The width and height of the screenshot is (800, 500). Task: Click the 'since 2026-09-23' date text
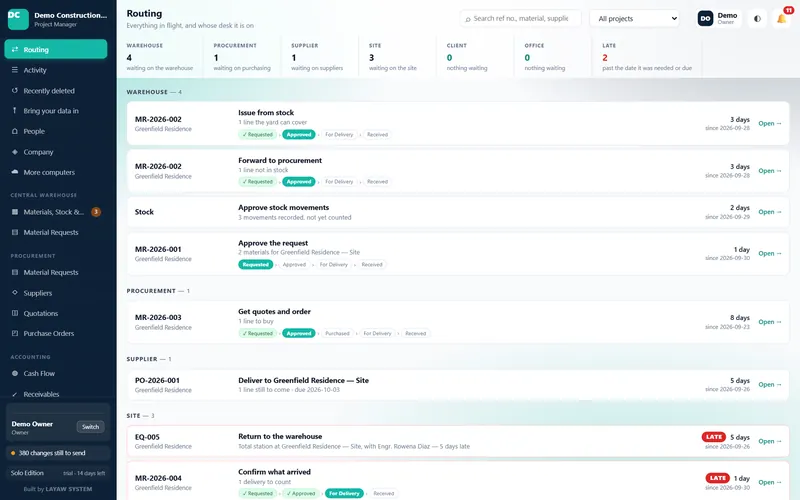(x=728, y=327)
